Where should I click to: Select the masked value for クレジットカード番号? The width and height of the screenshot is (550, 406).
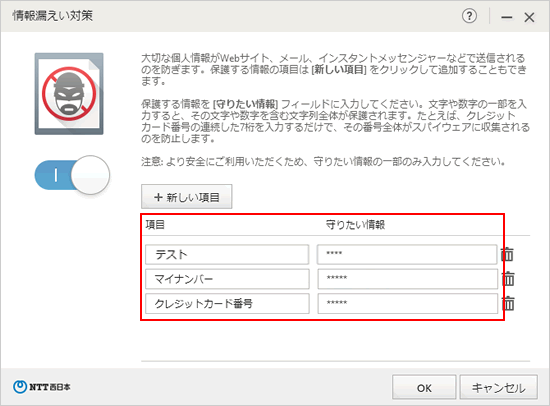[408, 303]
